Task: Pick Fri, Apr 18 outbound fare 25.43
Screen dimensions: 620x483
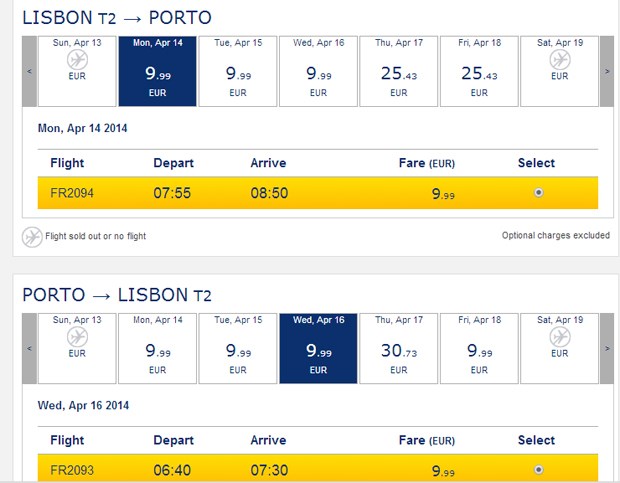Action: [478, 71]
